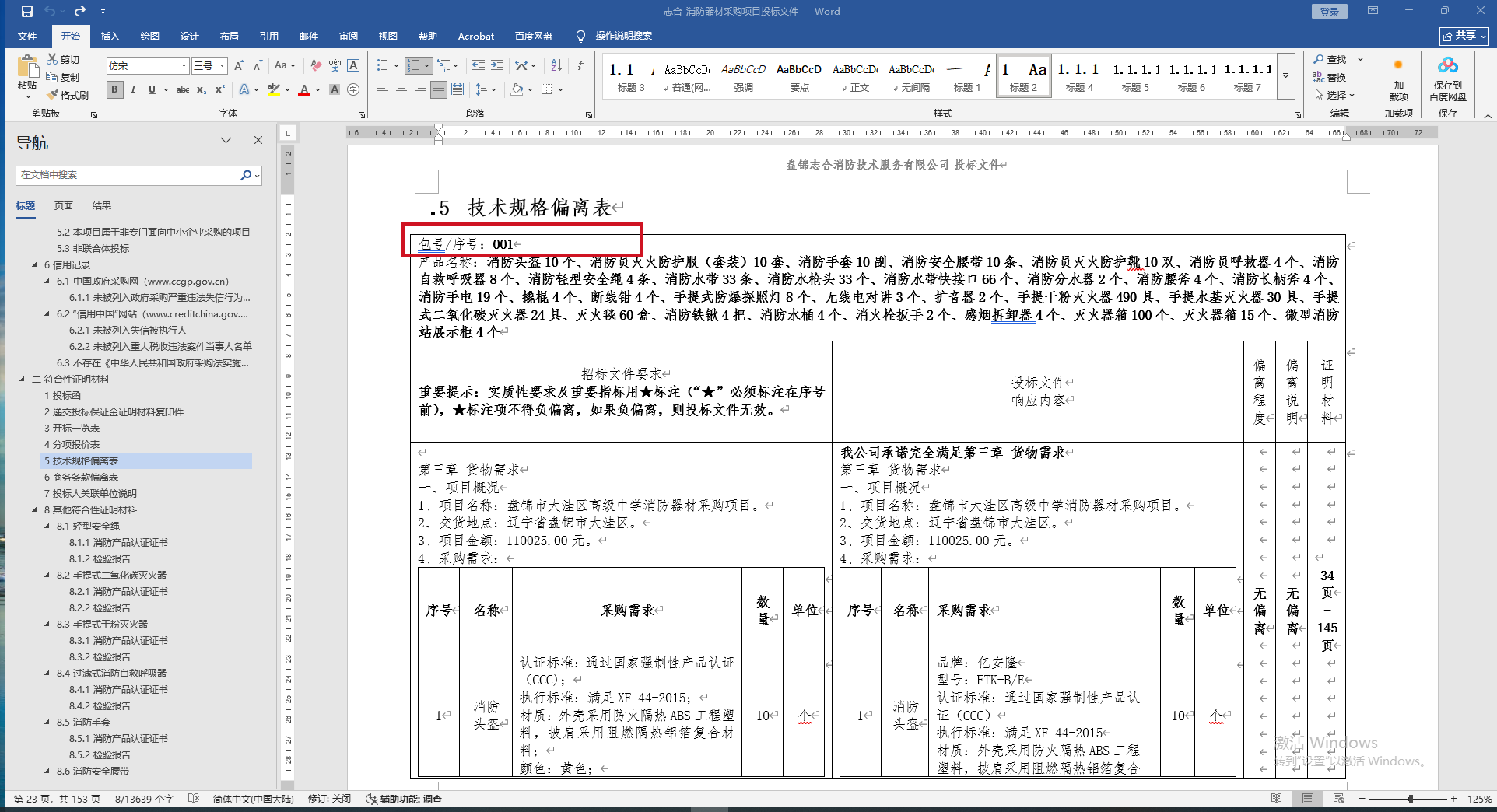Open the phonetic guide tool
Image resolution: width=1497 pixels, height=812 pixels.
tap(335, 65)
